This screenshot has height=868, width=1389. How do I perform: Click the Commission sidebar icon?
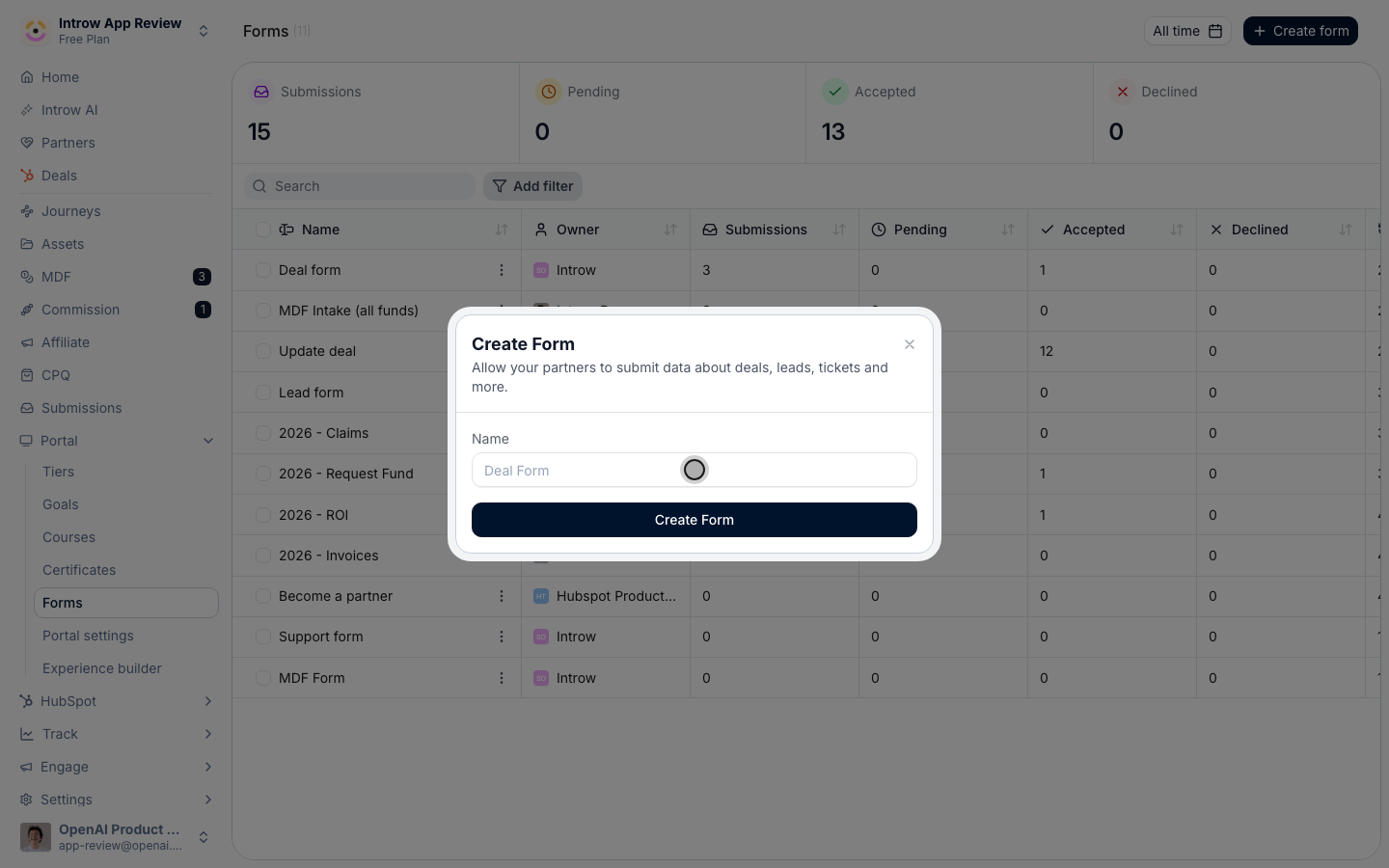pyautogui.click(x=27, y=310)
